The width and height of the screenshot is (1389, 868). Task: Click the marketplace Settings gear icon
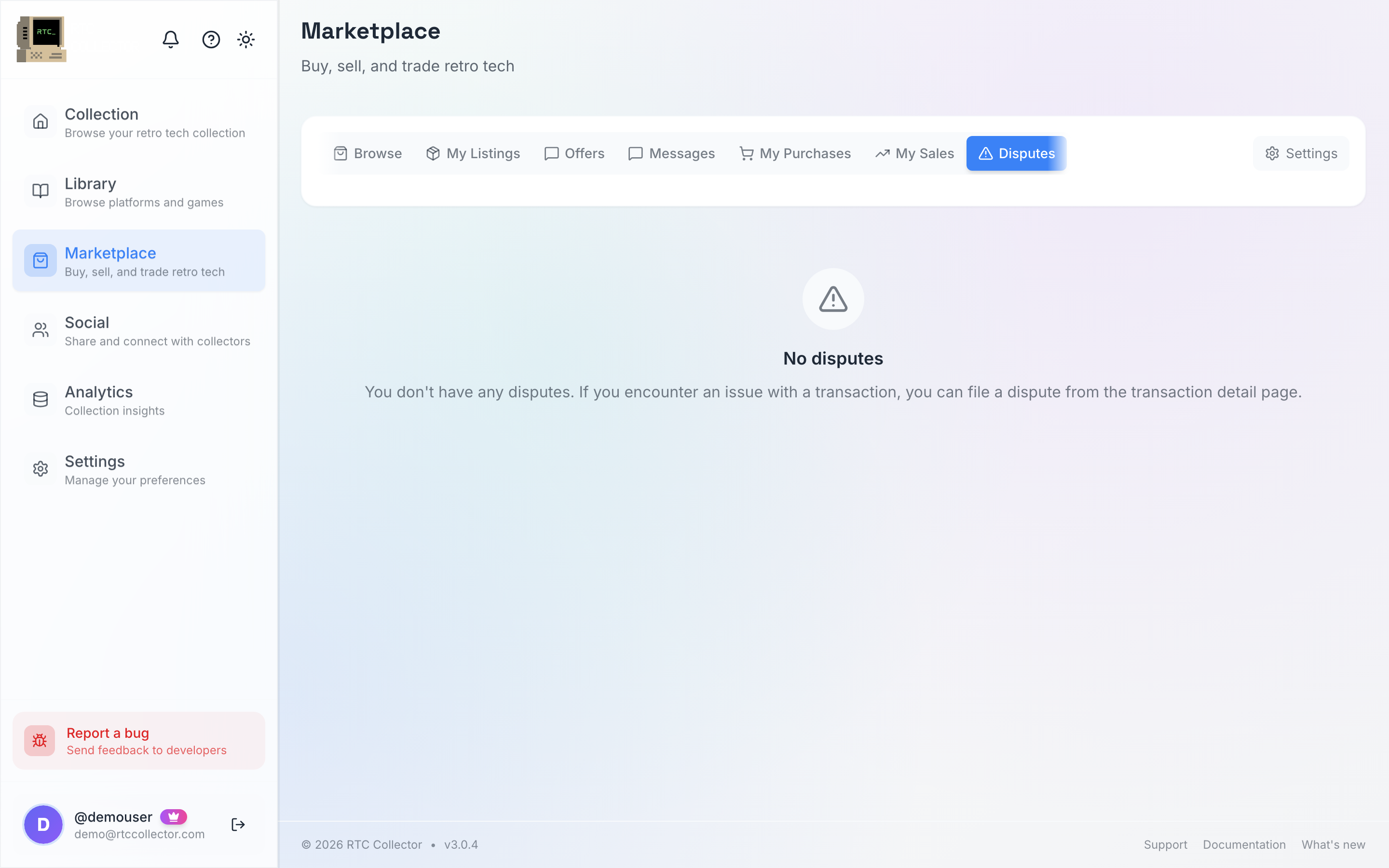(1272, 153)
